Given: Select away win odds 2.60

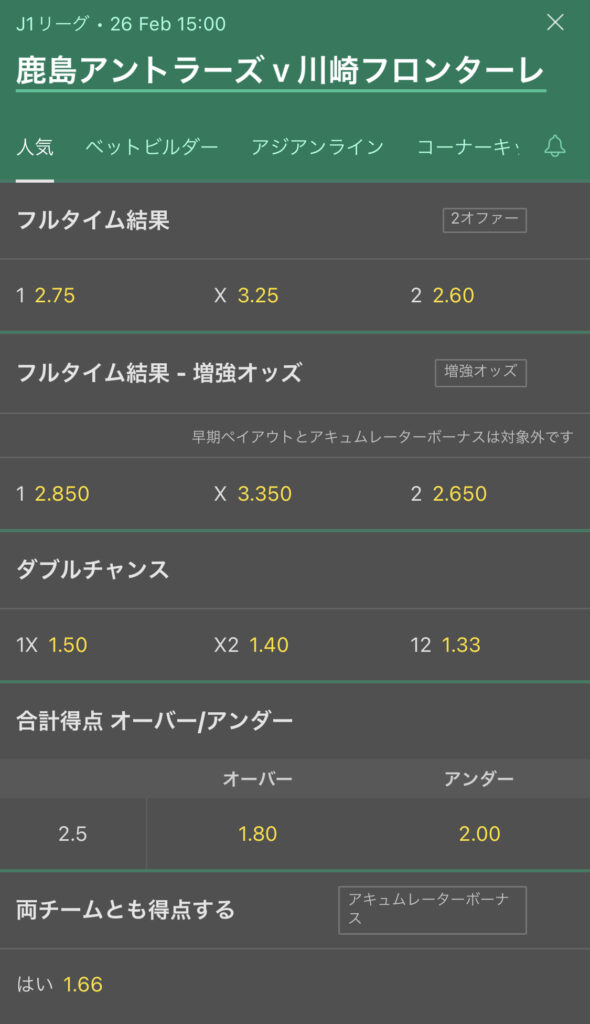Looking at the screenshot, I should (x=491, y=295).
